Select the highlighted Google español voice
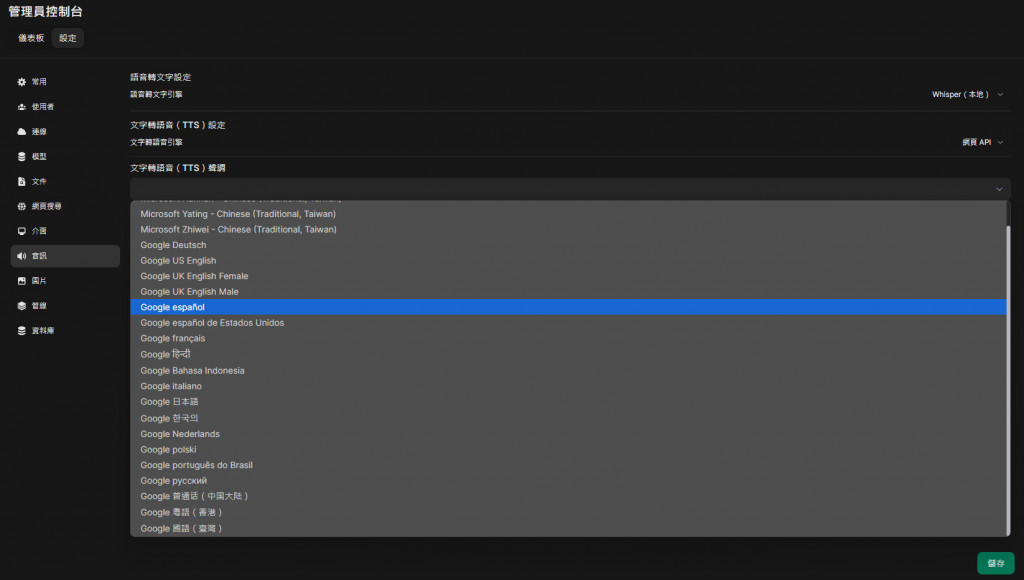This screenshot has height=580, width=1024. [568, 307]
